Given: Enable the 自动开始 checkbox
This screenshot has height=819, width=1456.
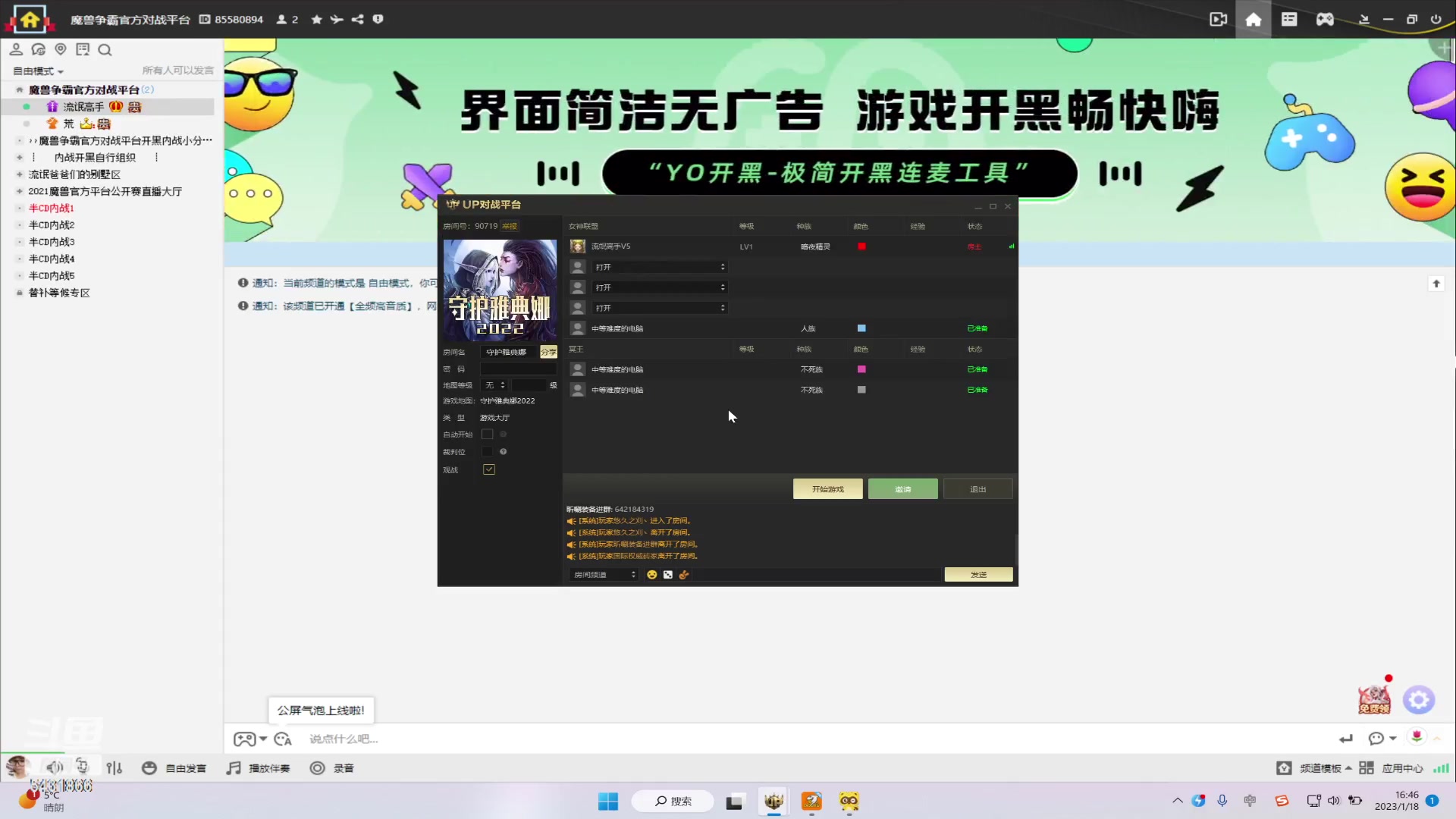Looking at the screenshot, I should [x=488, y=435].
